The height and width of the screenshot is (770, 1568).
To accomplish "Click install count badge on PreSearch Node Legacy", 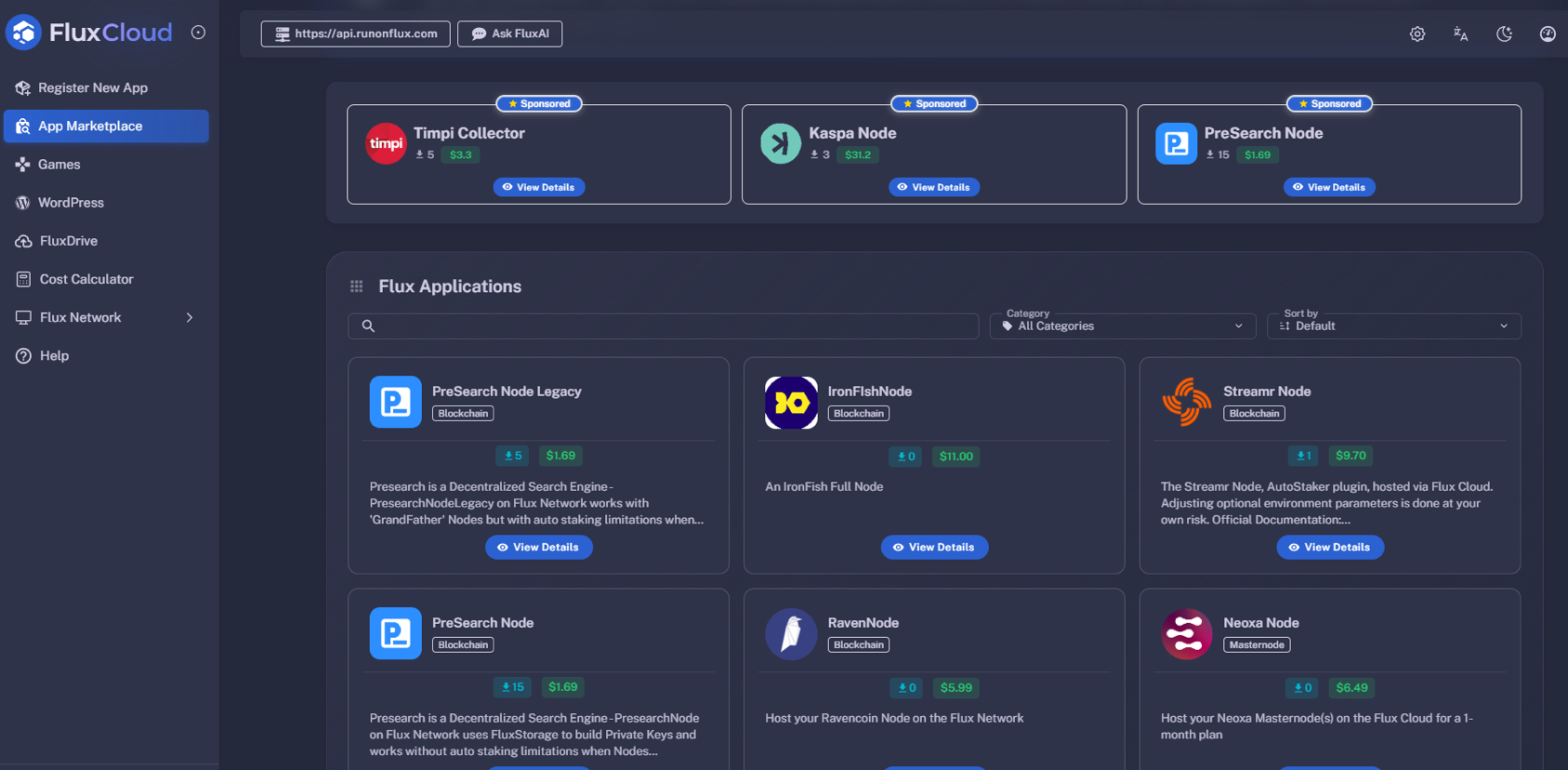I will click(512, 456).
